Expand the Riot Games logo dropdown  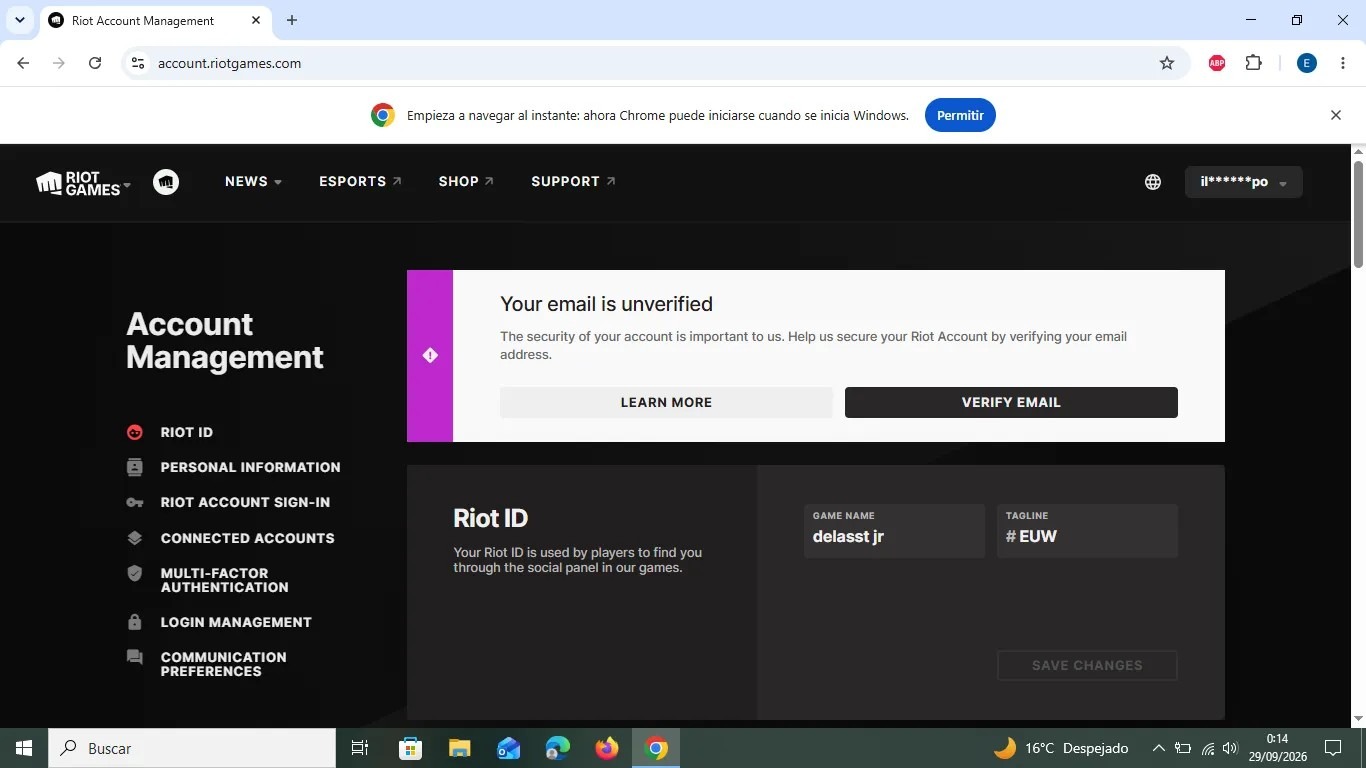[x=84, y=183]
